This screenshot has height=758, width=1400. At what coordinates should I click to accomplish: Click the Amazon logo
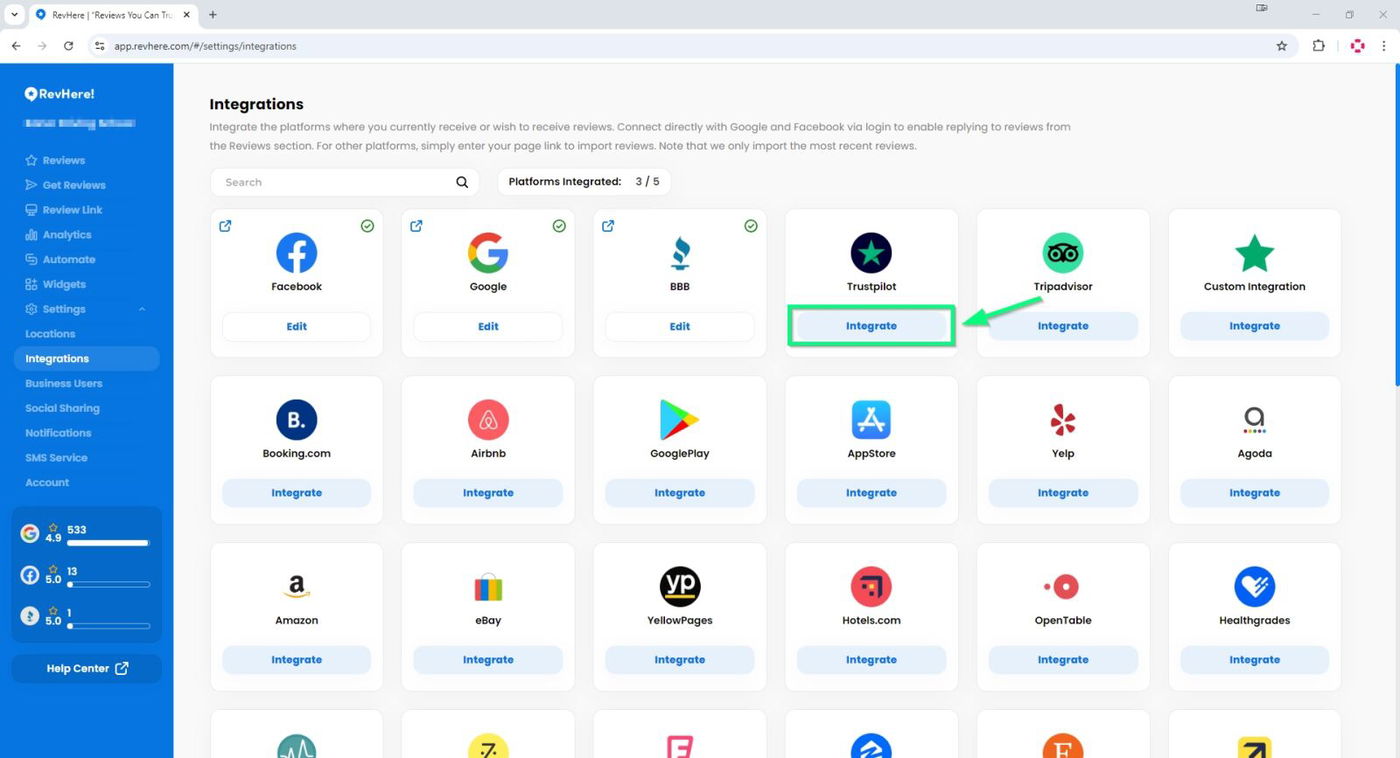coord(296,587)
